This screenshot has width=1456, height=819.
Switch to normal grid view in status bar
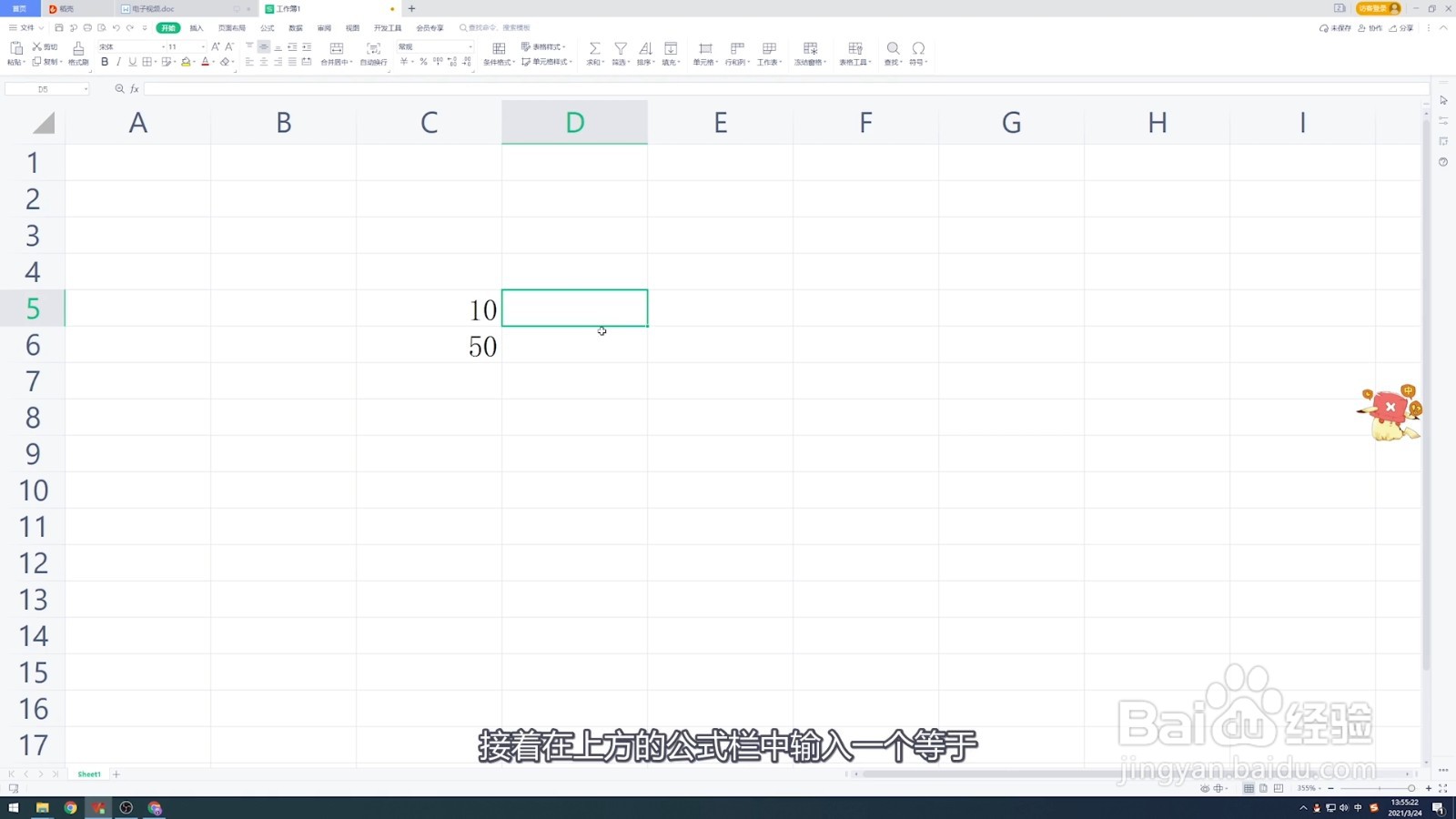pos(1249,788)
